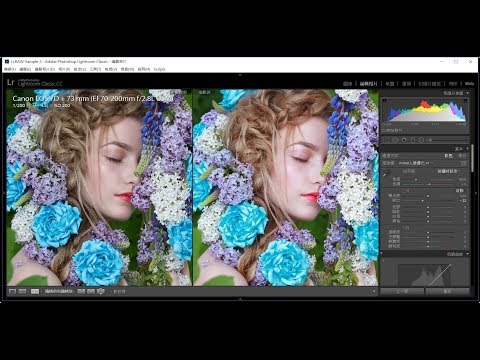
Task: Switch to the Map (地圖) module
Action: 390,84
